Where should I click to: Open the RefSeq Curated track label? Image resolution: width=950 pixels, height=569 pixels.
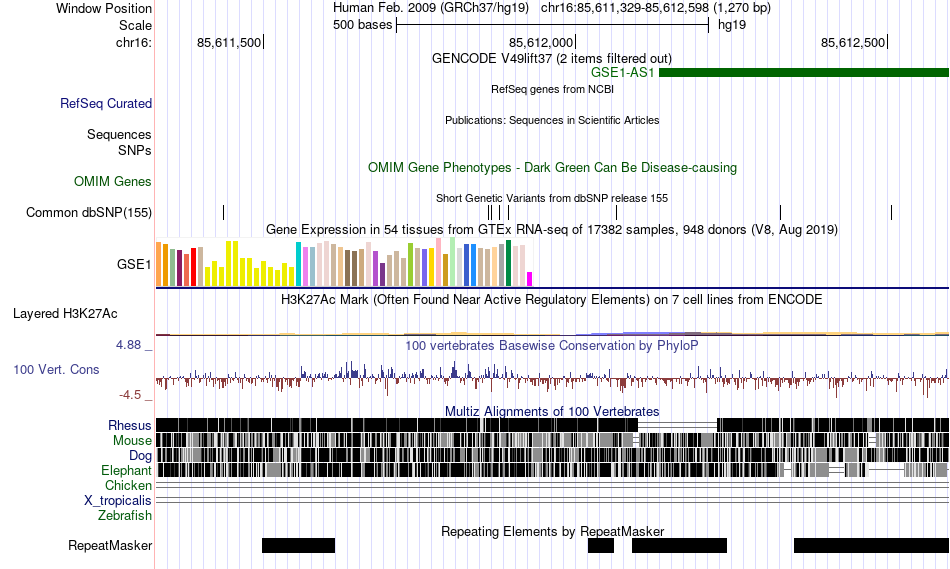point(106,104)
